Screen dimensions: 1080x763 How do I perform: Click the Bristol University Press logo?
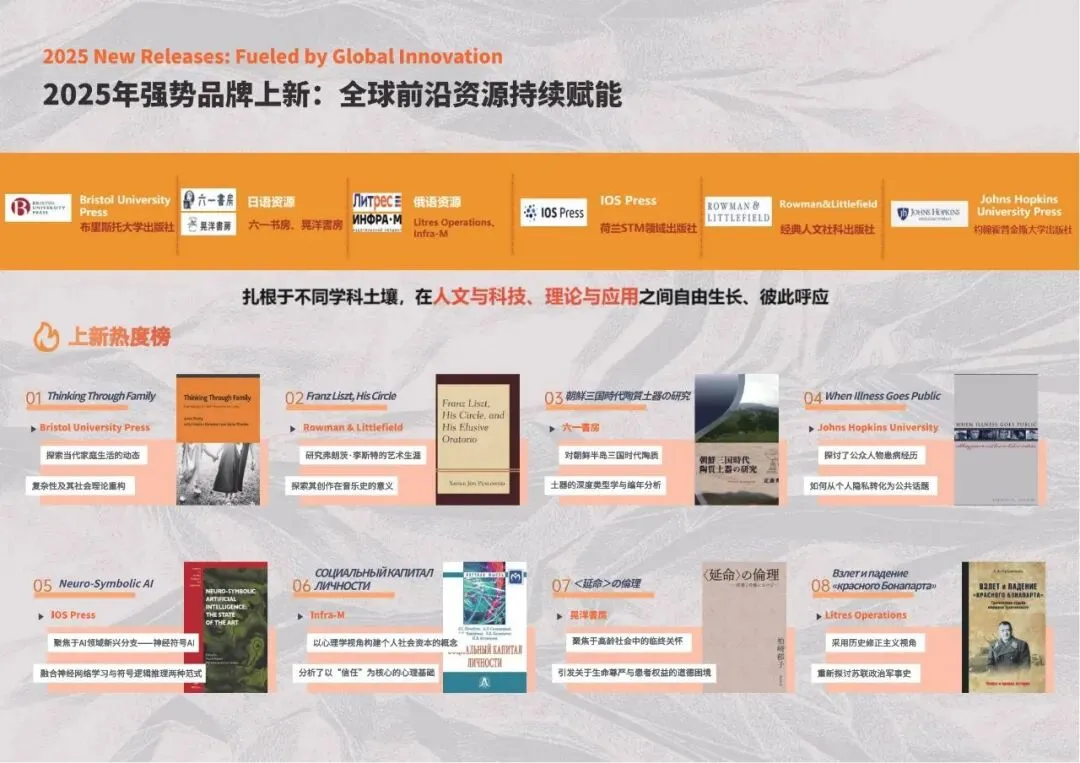pyautogui.click(x=38, y=208)
